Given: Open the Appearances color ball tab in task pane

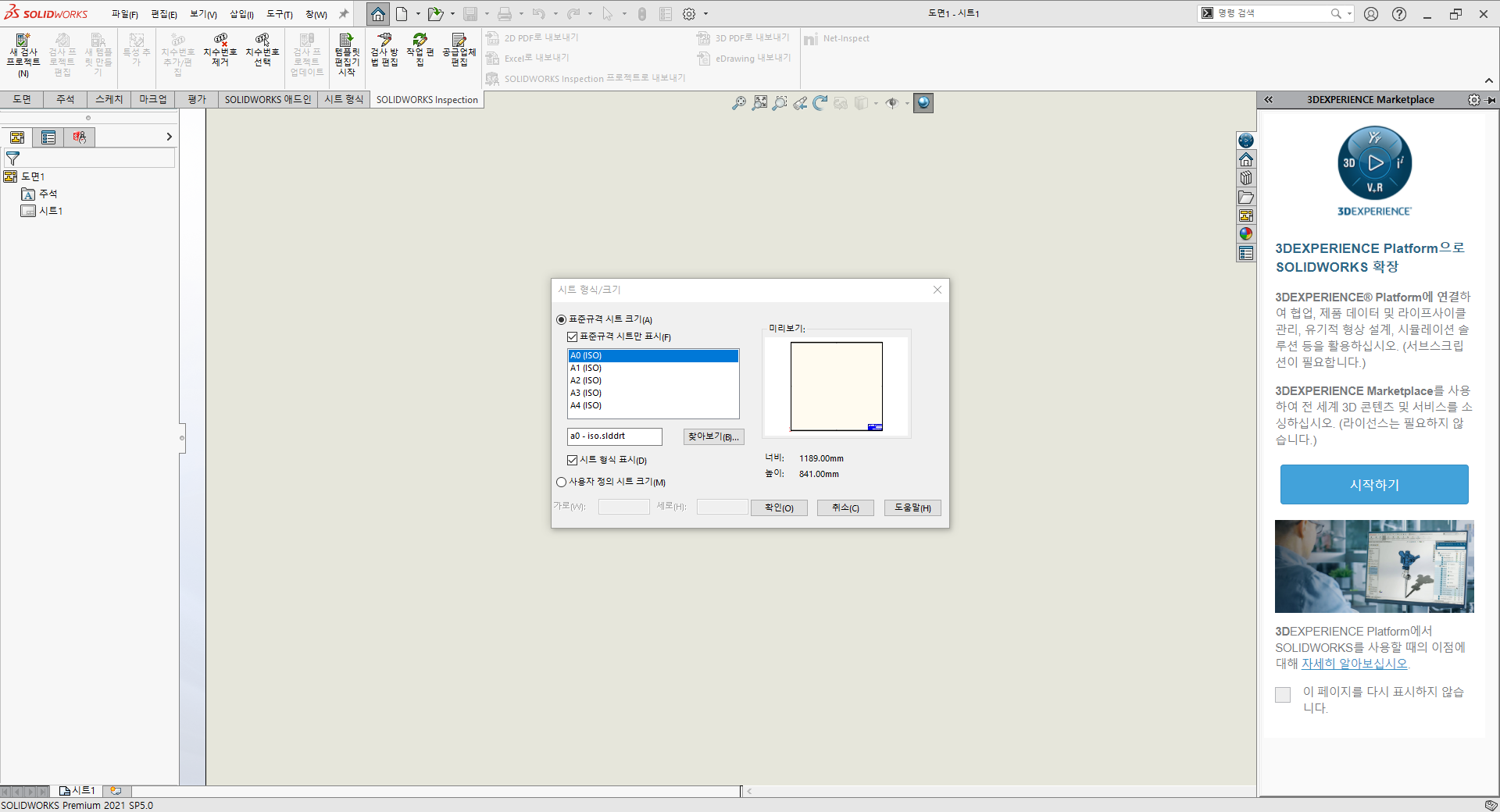Looking at the screenshot, I should (x=1246, y=233).
